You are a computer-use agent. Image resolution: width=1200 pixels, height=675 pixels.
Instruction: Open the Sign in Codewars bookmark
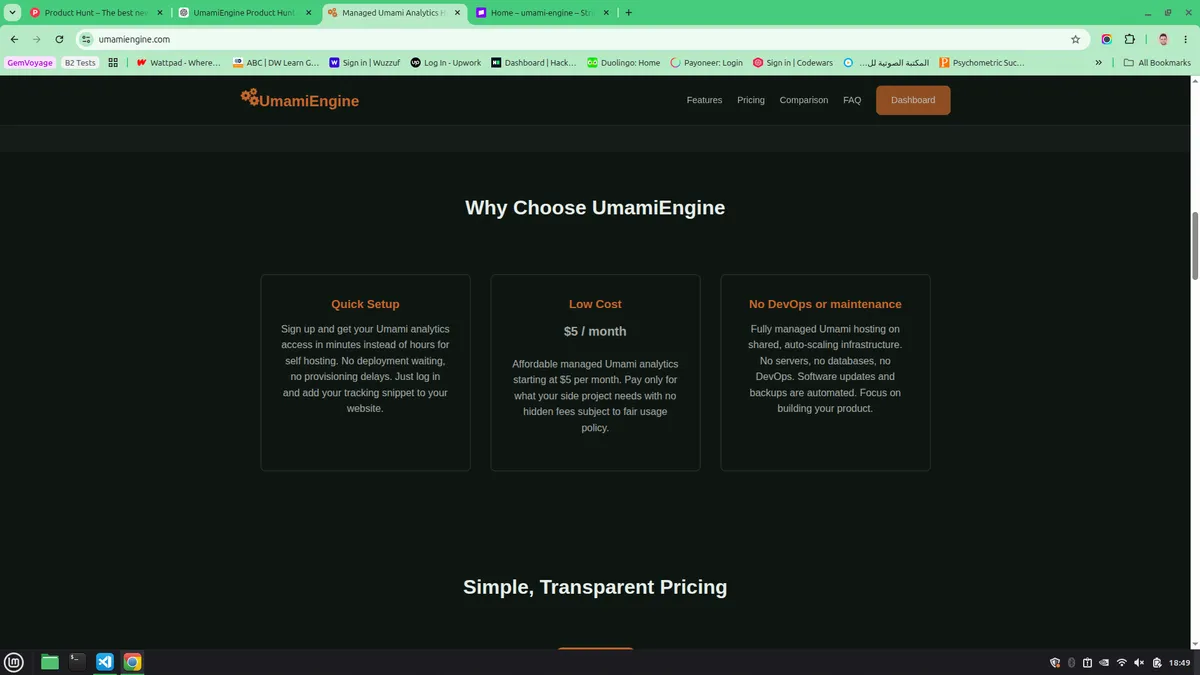[793, 62]
